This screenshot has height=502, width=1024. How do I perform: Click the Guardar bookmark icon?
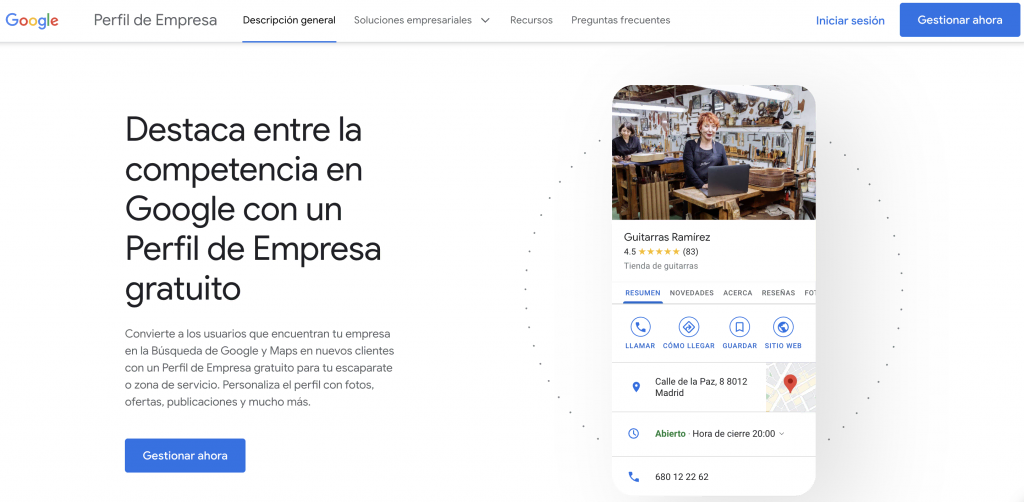(x=739, y=327)
